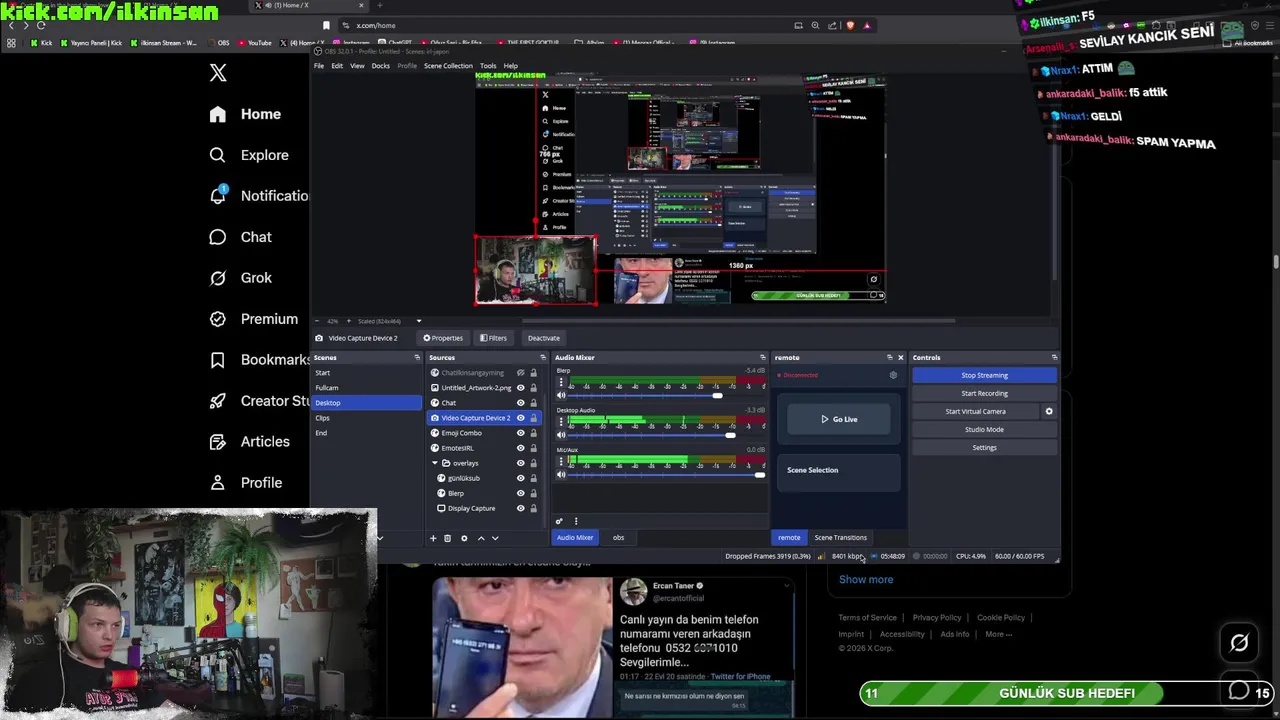This screenshot has width=1280, height=720.
Task: Move selected source up
Action: (480, 538)
